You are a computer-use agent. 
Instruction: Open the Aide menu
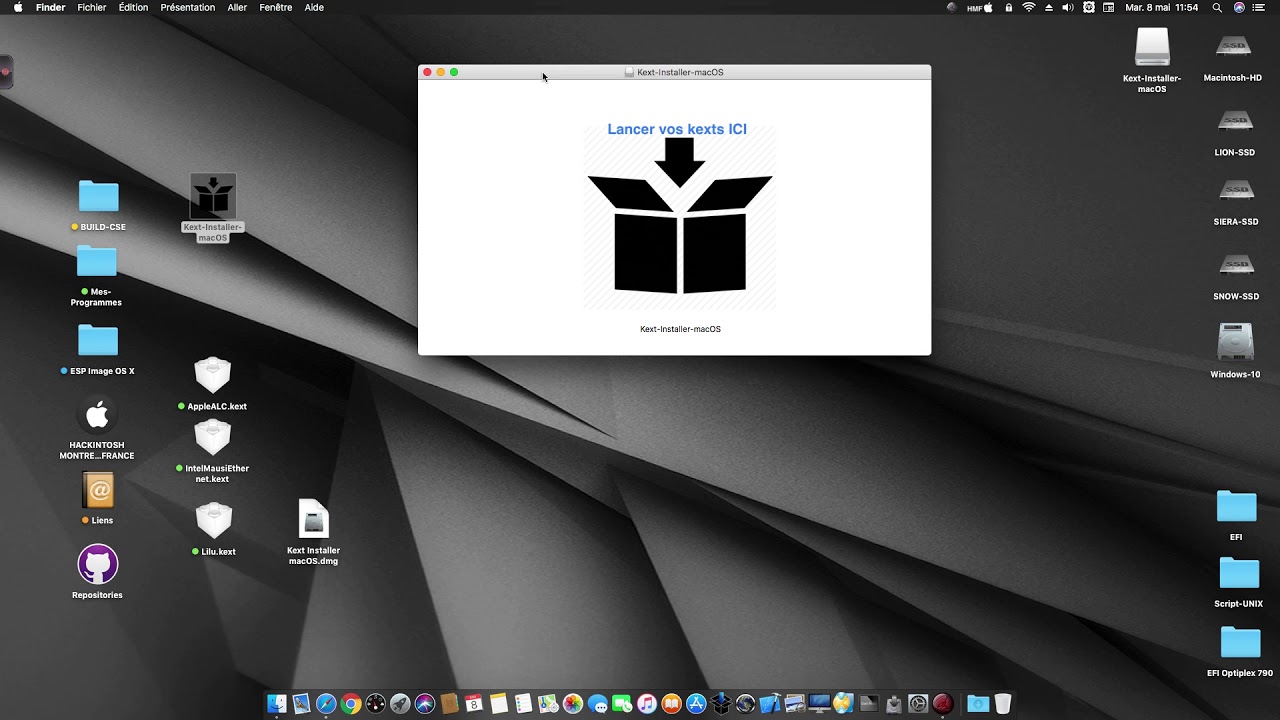(314, 7)
